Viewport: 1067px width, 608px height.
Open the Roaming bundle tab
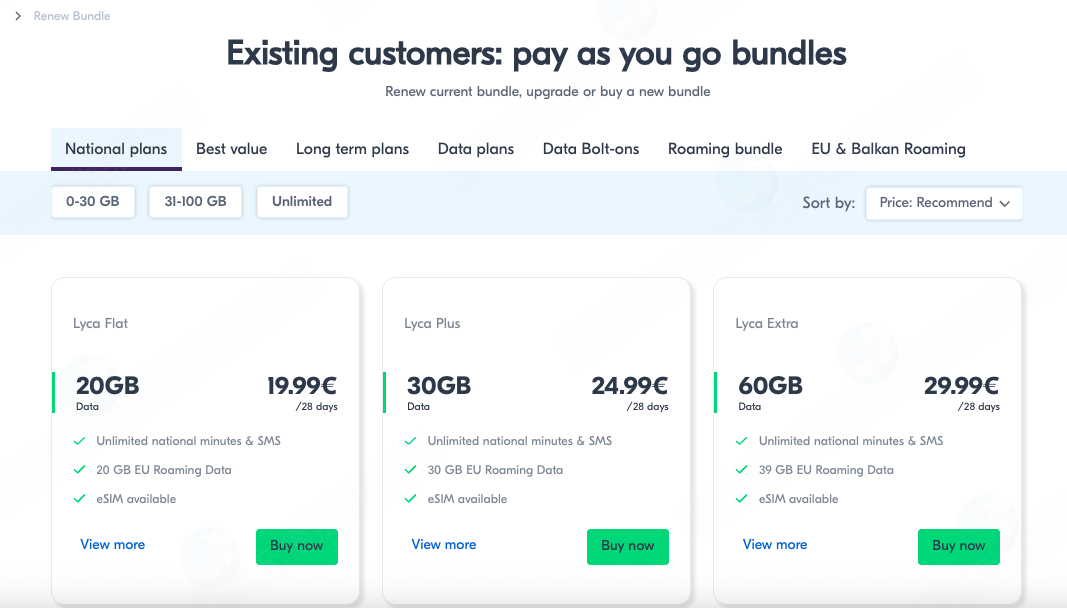pyautogui.click(x=725, y=149)
